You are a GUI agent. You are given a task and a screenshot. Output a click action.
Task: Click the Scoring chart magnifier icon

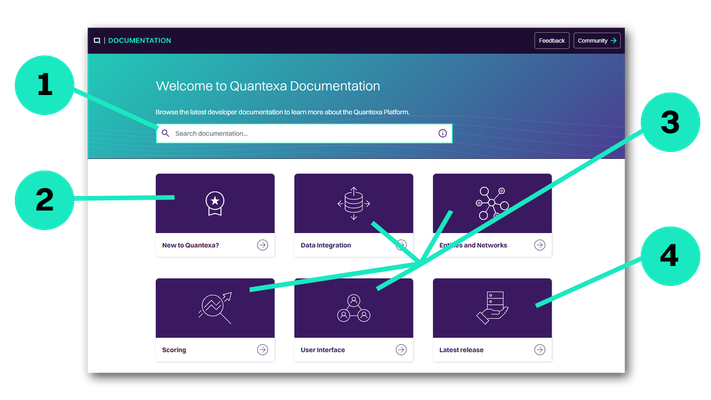(x=215, y=308)
